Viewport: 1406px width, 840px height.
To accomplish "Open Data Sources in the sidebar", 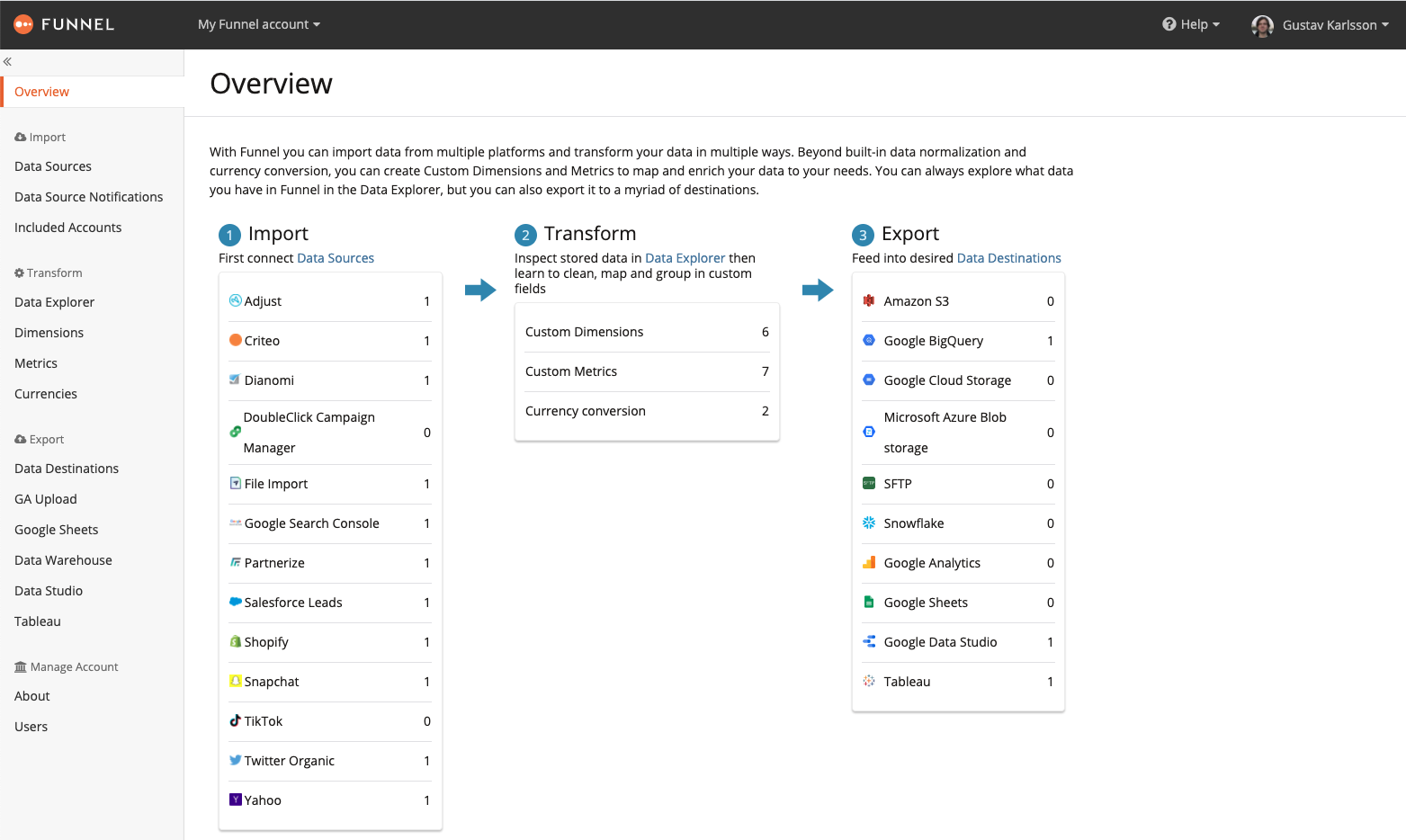I will [x=53, y=166].
